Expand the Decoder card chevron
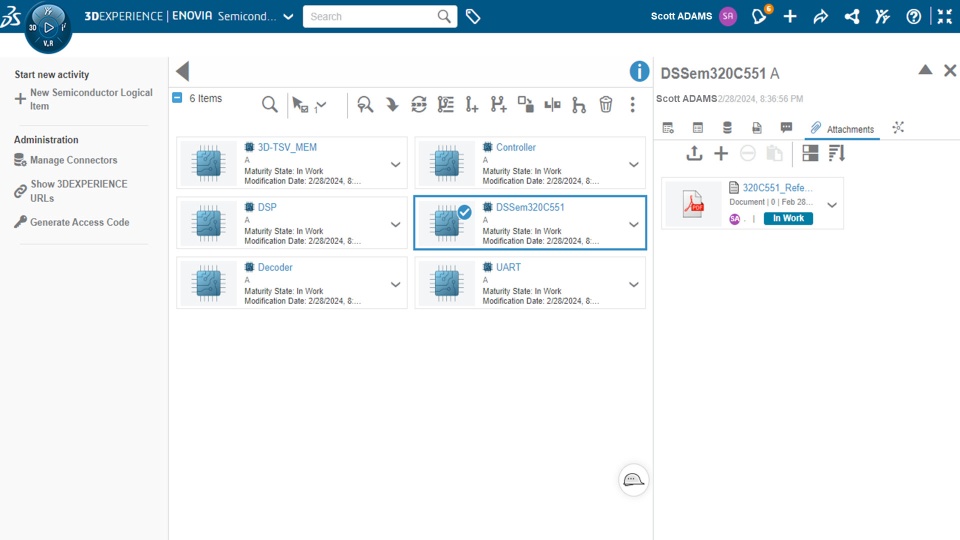This screenshot has height=540, width=960. [x=396, y=284]
